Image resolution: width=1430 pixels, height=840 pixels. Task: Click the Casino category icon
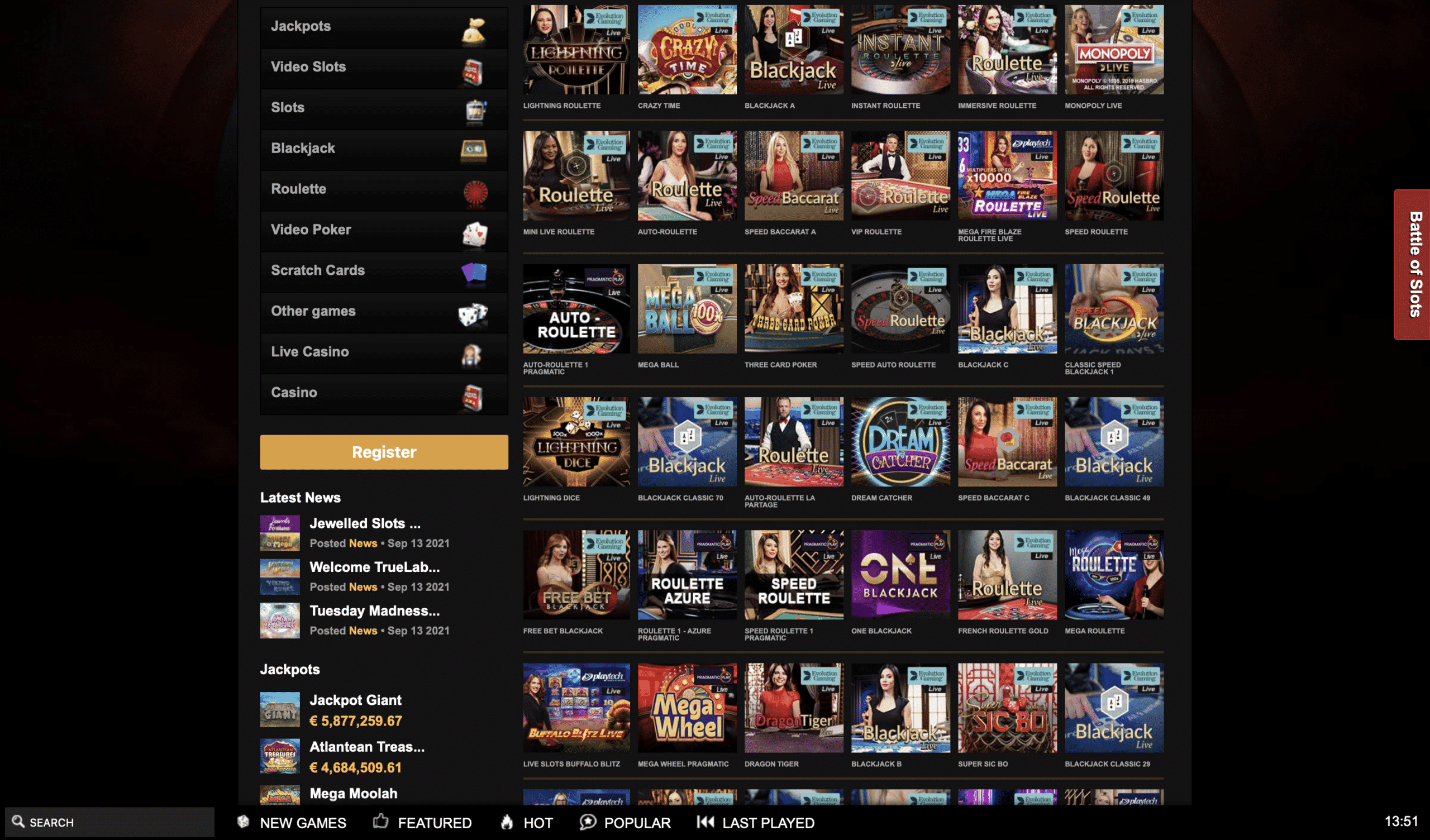point(473,397)
